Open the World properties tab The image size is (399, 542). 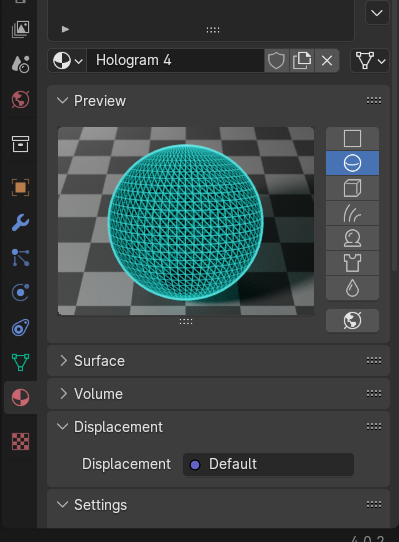(x=20, y=100)
